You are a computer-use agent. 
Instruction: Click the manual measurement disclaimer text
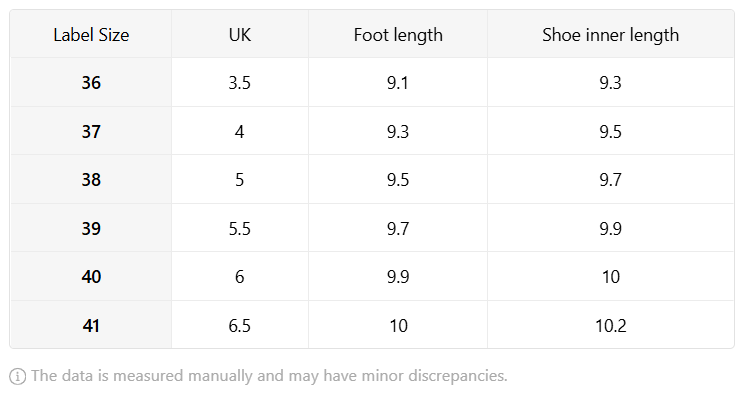click(x=269, y=376)
